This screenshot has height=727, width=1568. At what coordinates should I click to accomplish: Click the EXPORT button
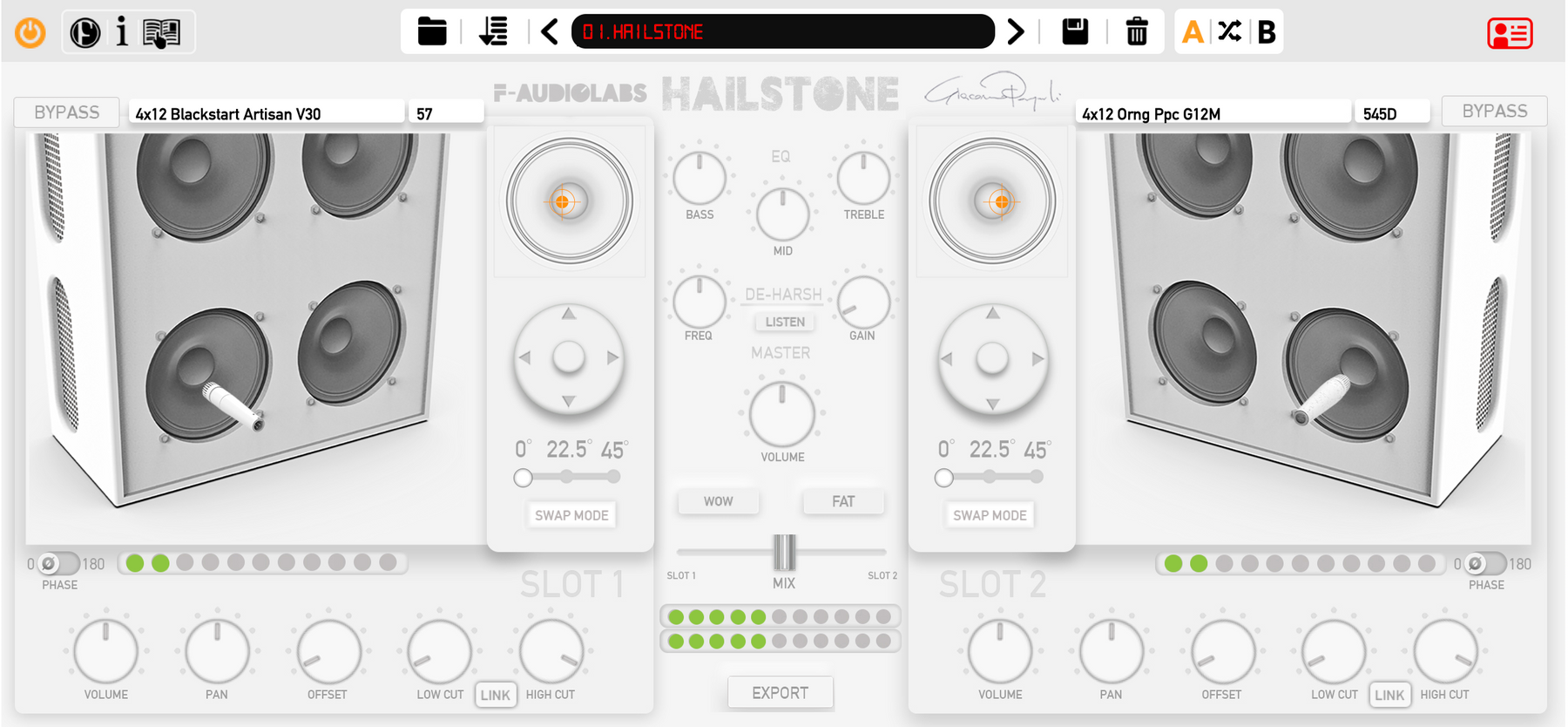780,693
